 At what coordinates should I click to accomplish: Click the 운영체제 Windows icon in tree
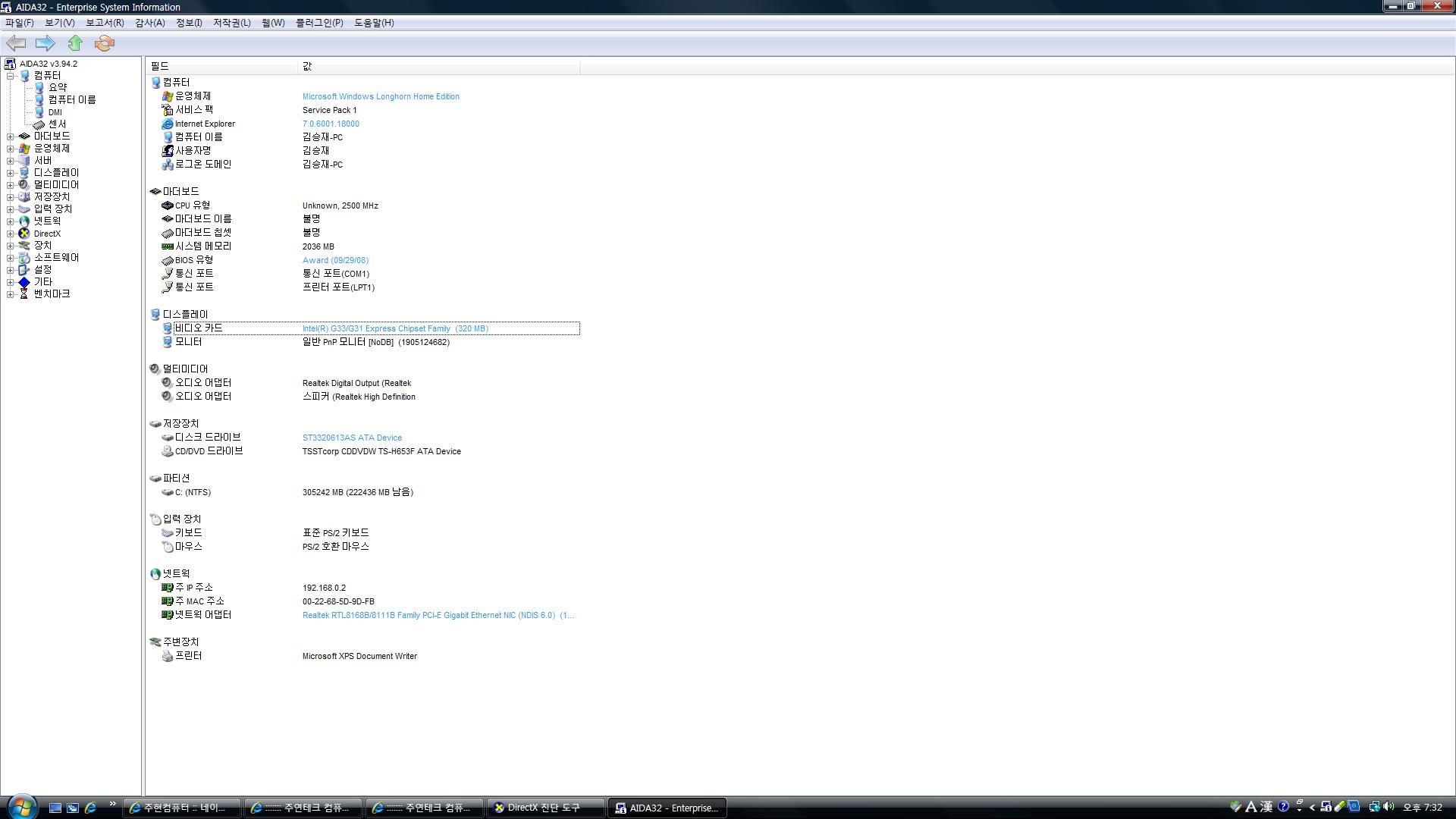click(x=24, y=149)
